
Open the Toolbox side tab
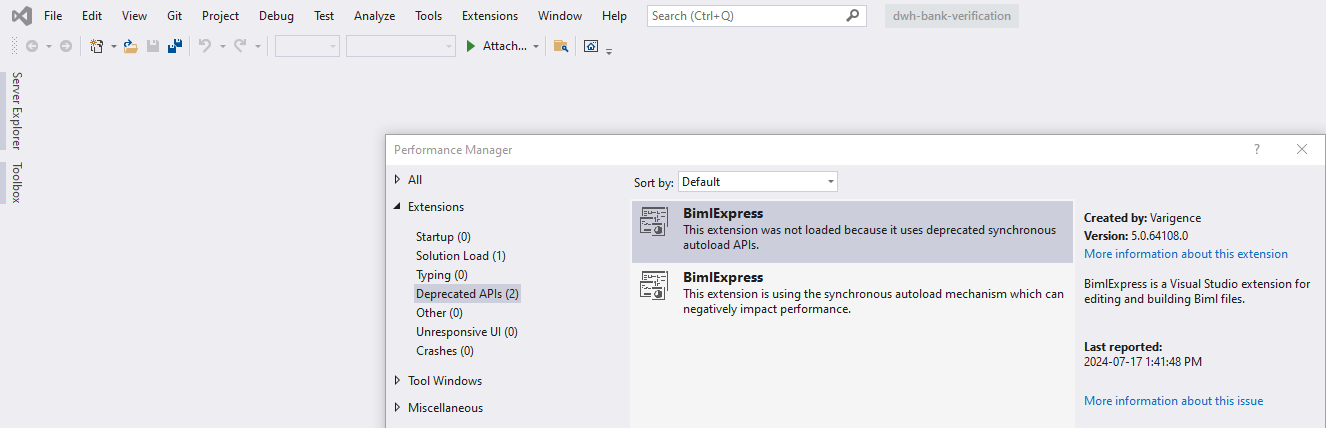point(16,182)
